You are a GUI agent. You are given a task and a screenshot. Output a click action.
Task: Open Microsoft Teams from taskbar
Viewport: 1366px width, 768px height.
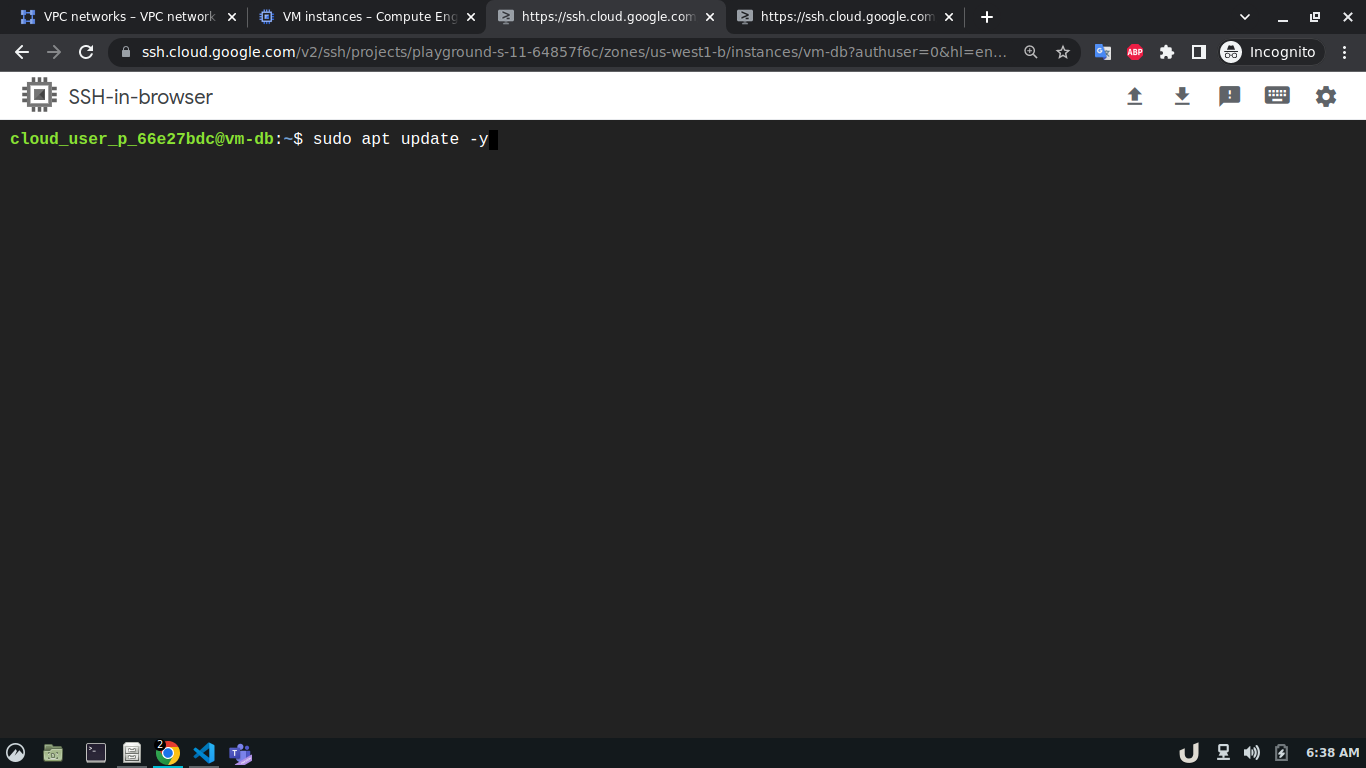point(240,753)
